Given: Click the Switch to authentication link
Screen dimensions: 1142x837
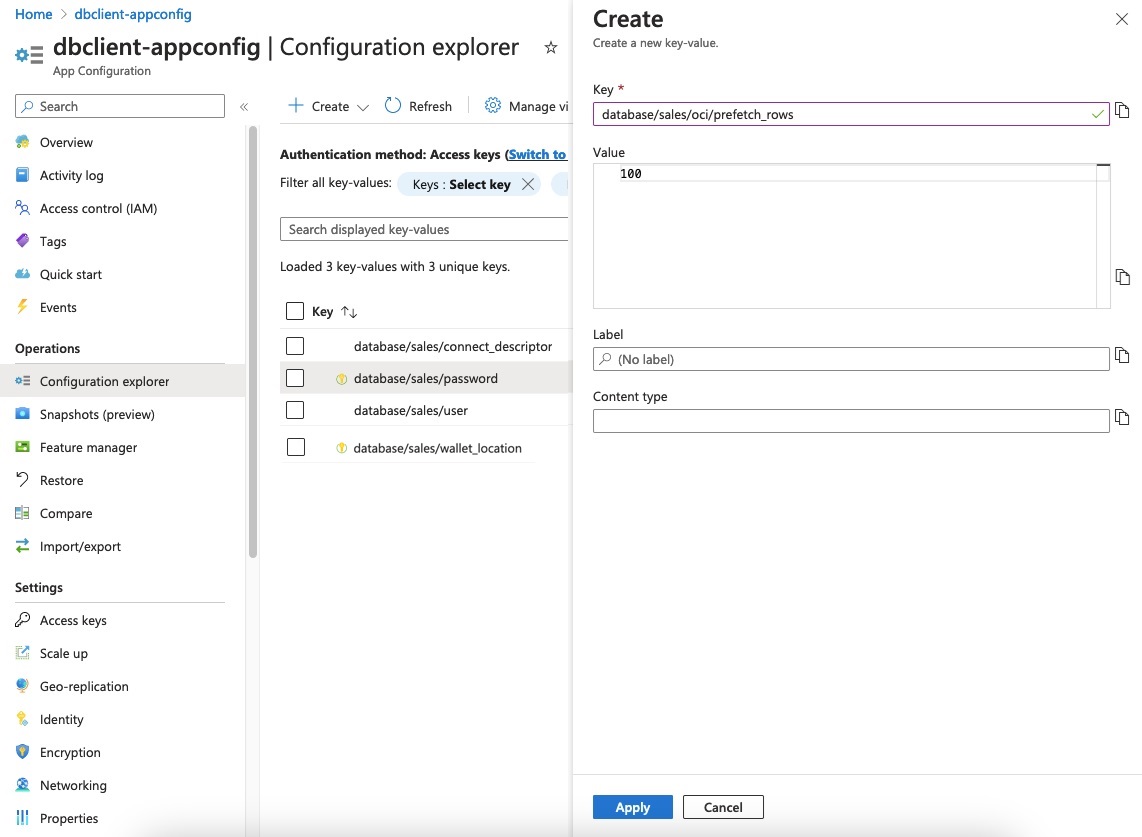Looking at the screenshot, I should 537,154.
